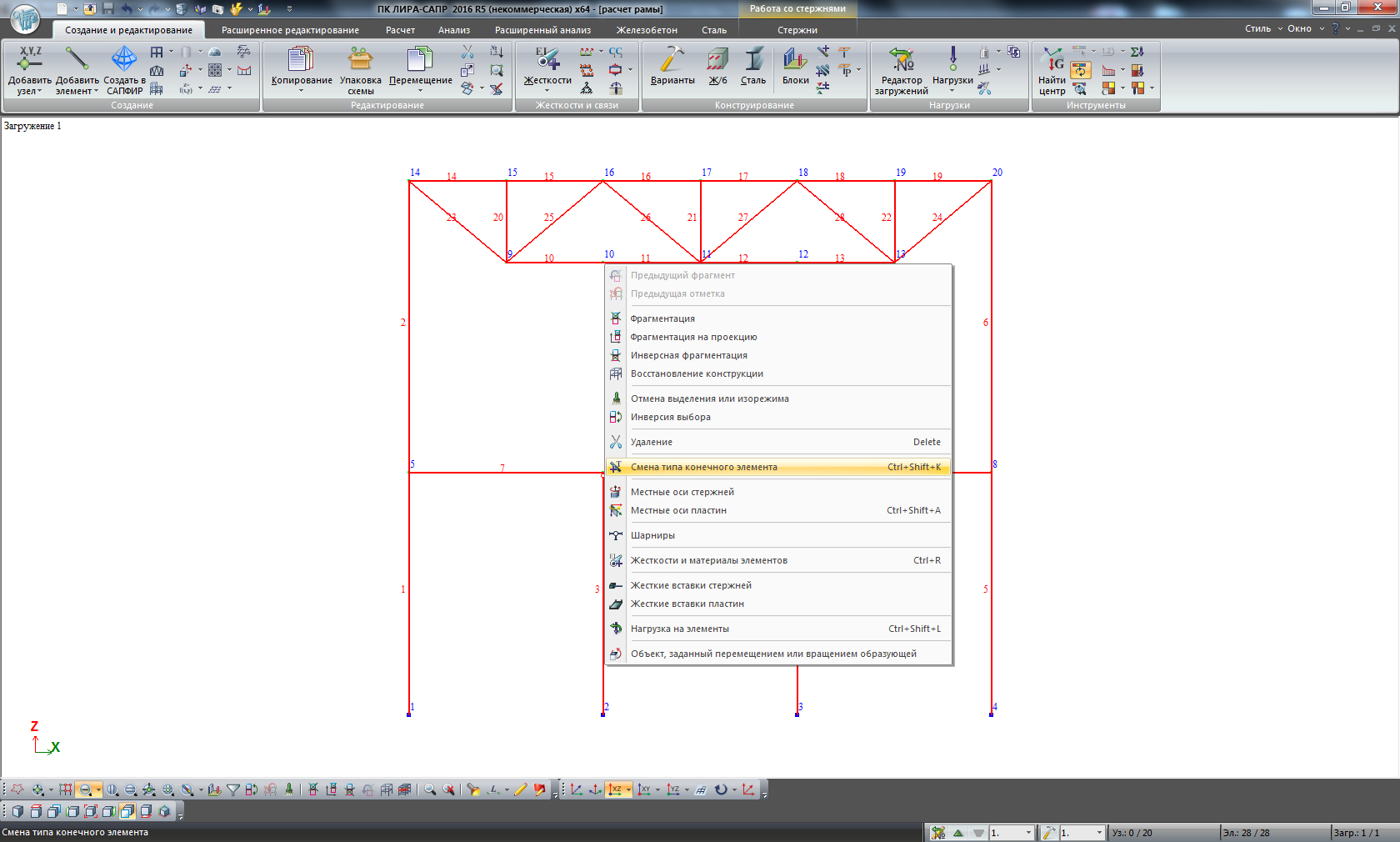Toggle the YZ projection view button
Image resolution: width=1400 pixels, height=842 pixels.
(672, 789)
